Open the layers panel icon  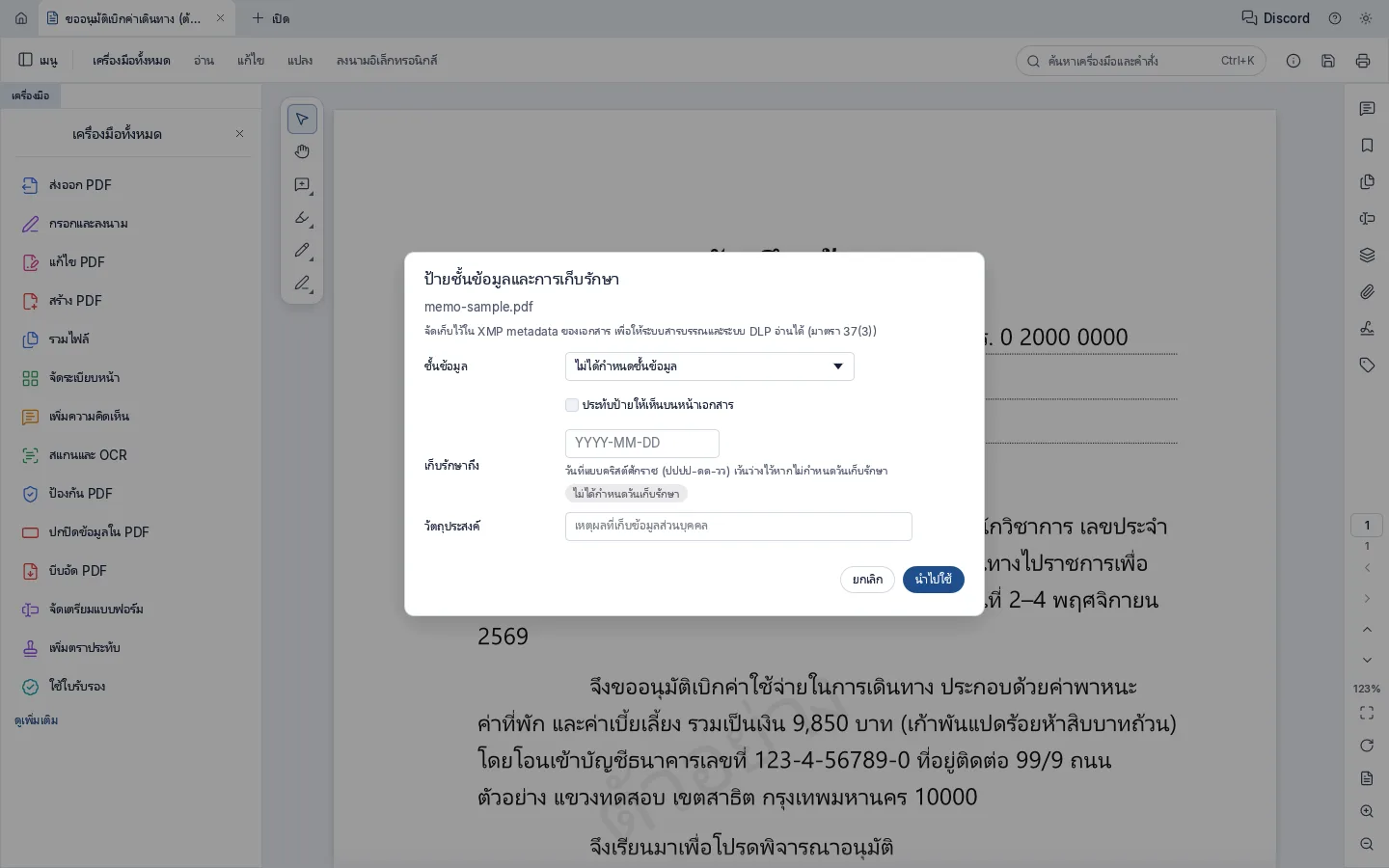[x=1367, y=256]
